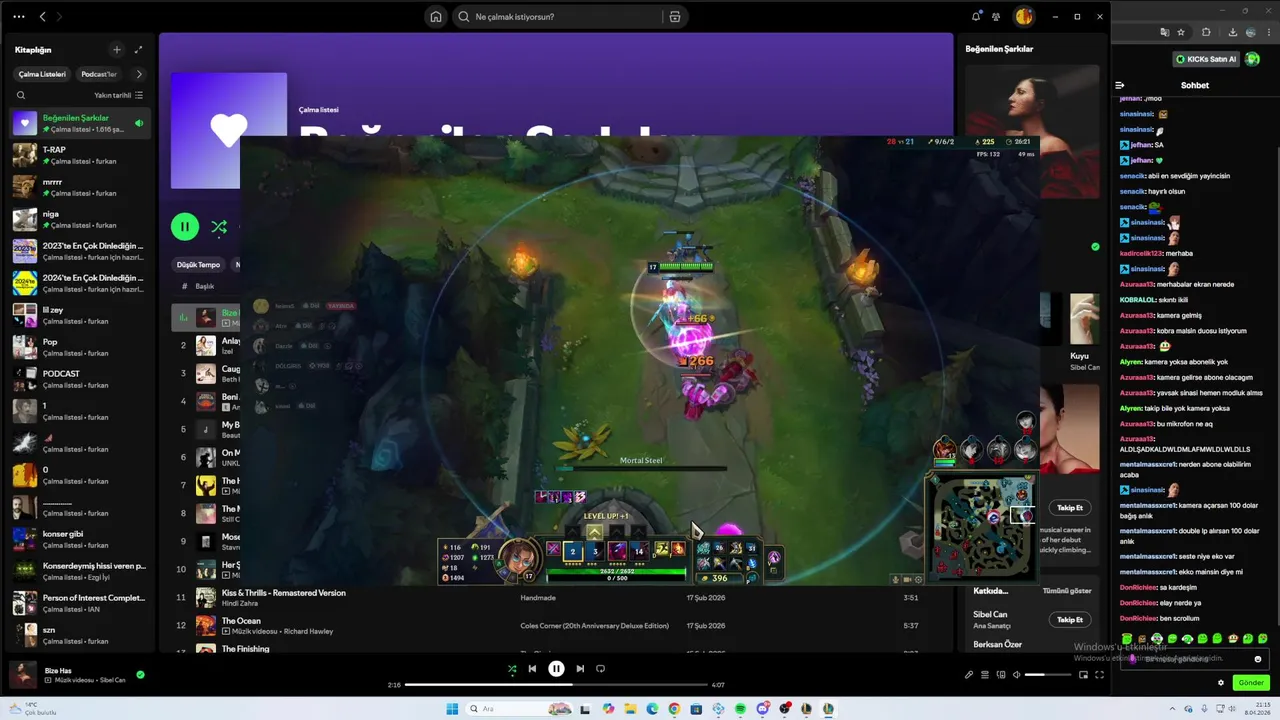The height and width of the screenshot is (720, 1280).
Task: Open the Konserdeymiş hissi veren playlist
Action: (x=80, y=571)
